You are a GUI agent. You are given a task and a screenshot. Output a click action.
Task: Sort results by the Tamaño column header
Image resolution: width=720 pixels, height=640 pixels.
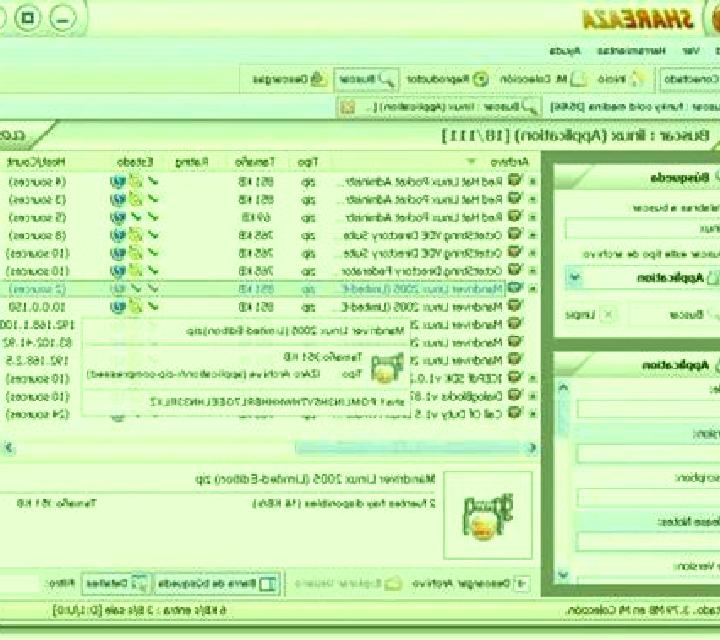[255, 162]
